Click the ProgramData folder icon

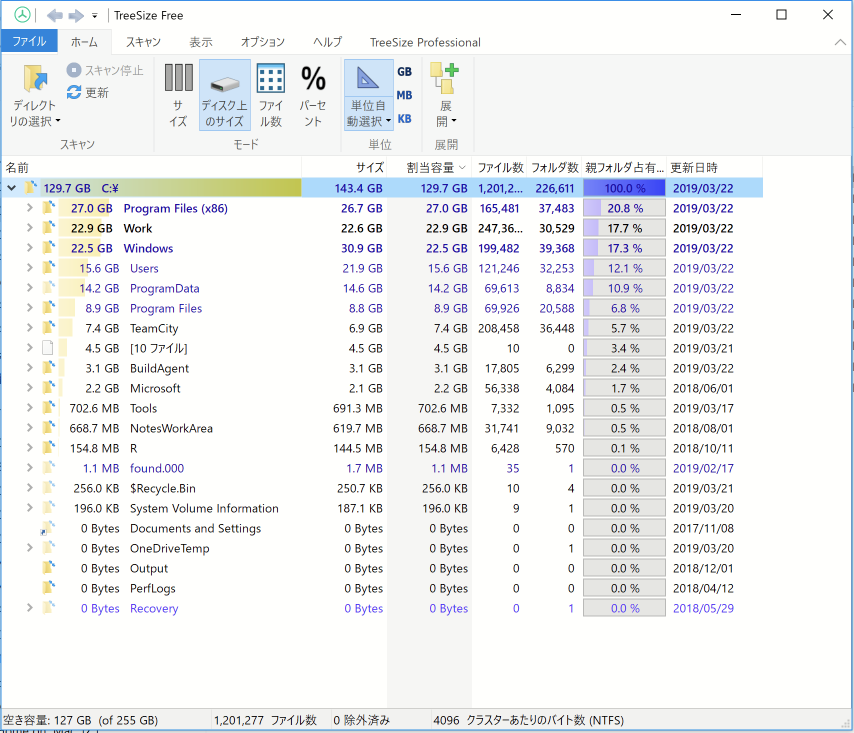[49, 288]
